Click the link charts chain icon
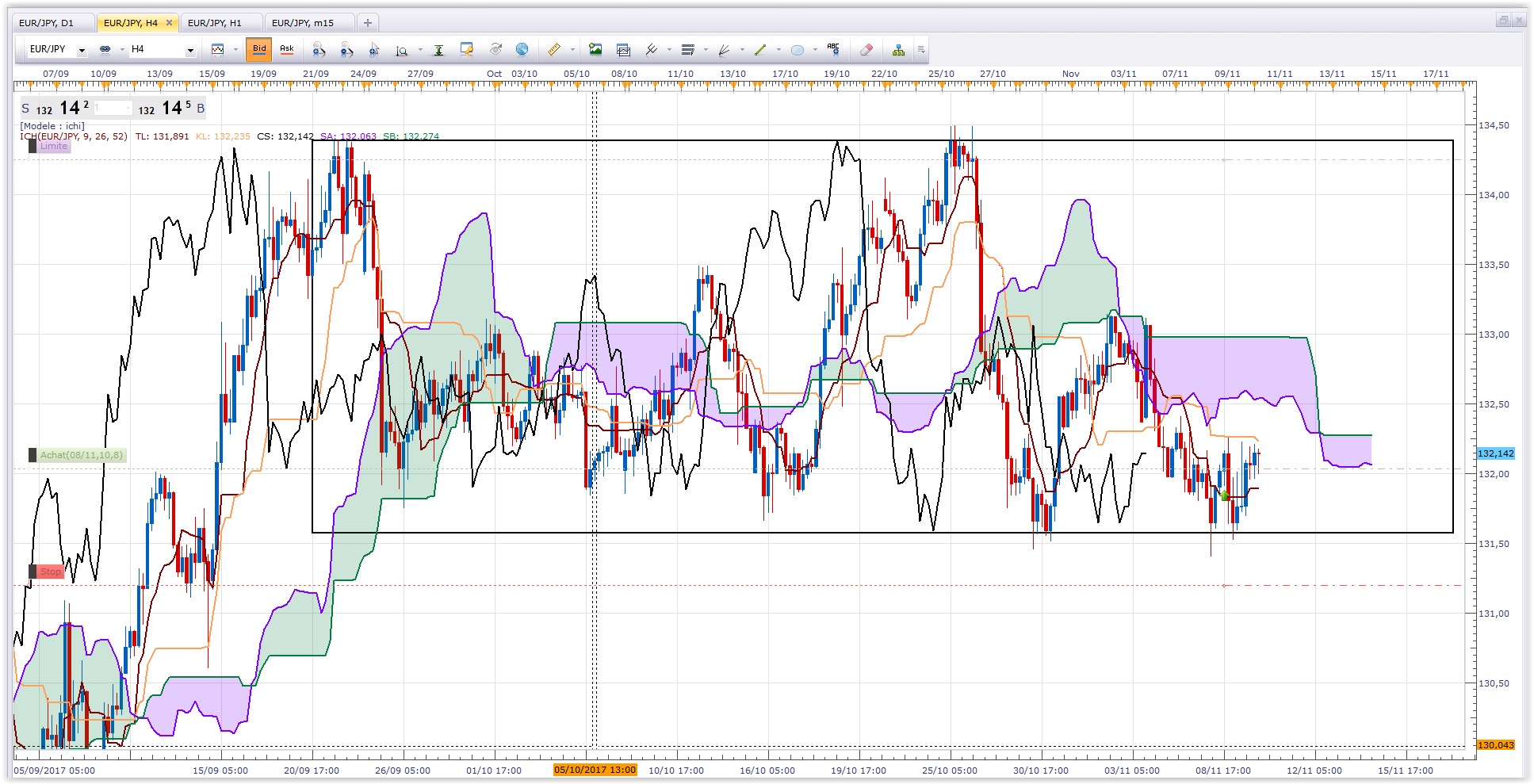The height and width of the screenshot is (784, 1534). (105, 49)
